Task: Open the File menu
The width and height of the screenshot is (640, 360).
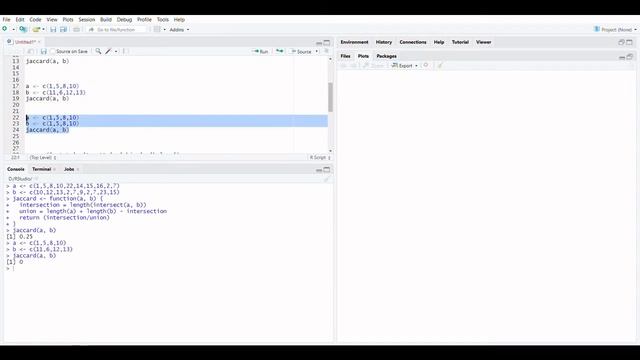Action: point(7,19)
